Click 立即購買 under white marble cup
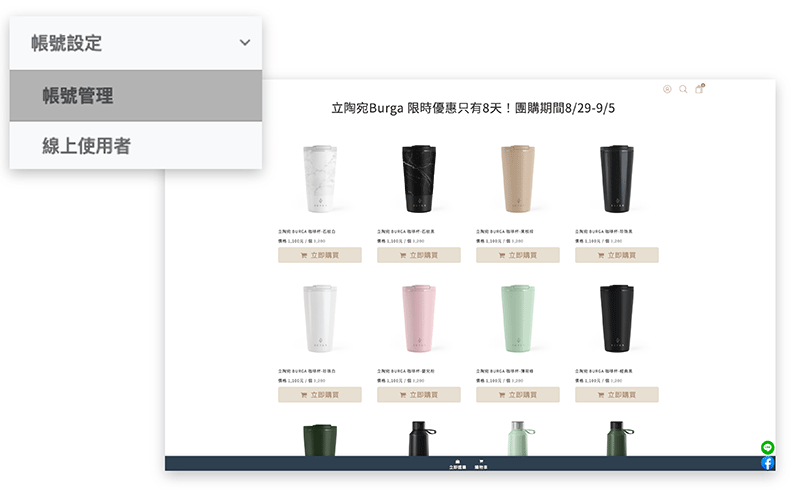 point(320,255)
